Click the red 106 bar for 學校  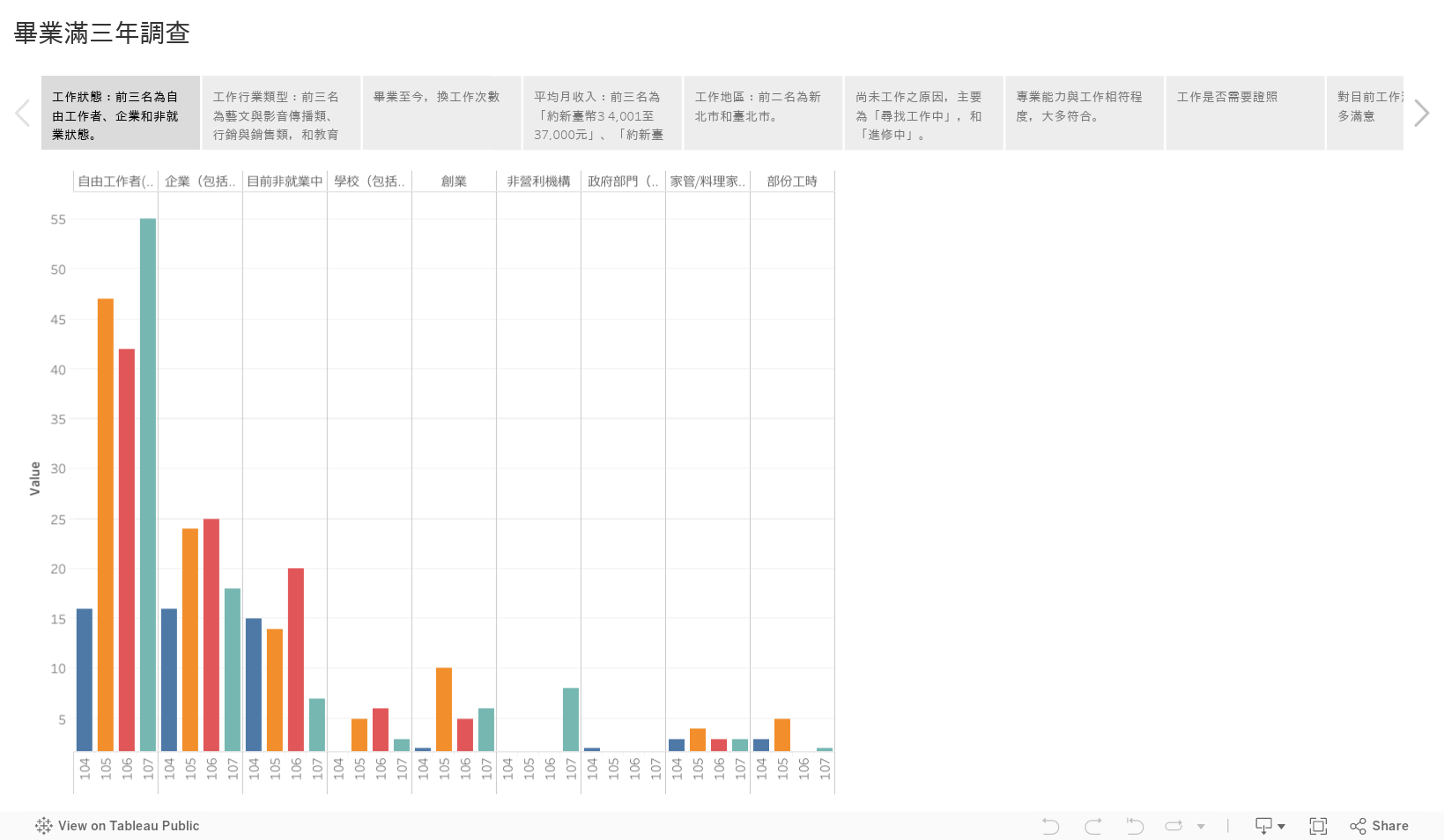point(381,729)
